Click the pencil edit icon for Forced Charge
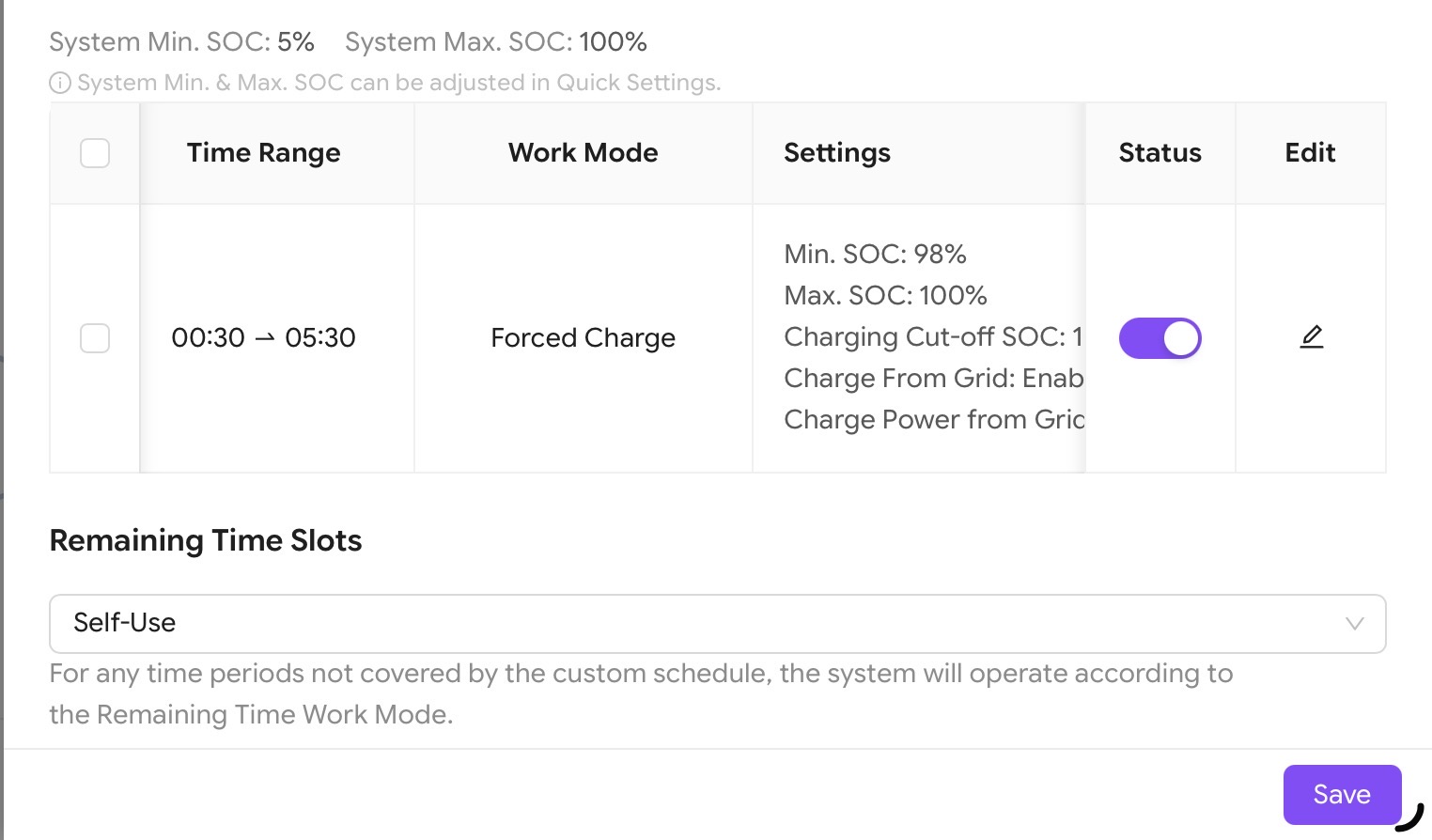This screenshot has height=840, width=1432. [x=1311, y=336]
